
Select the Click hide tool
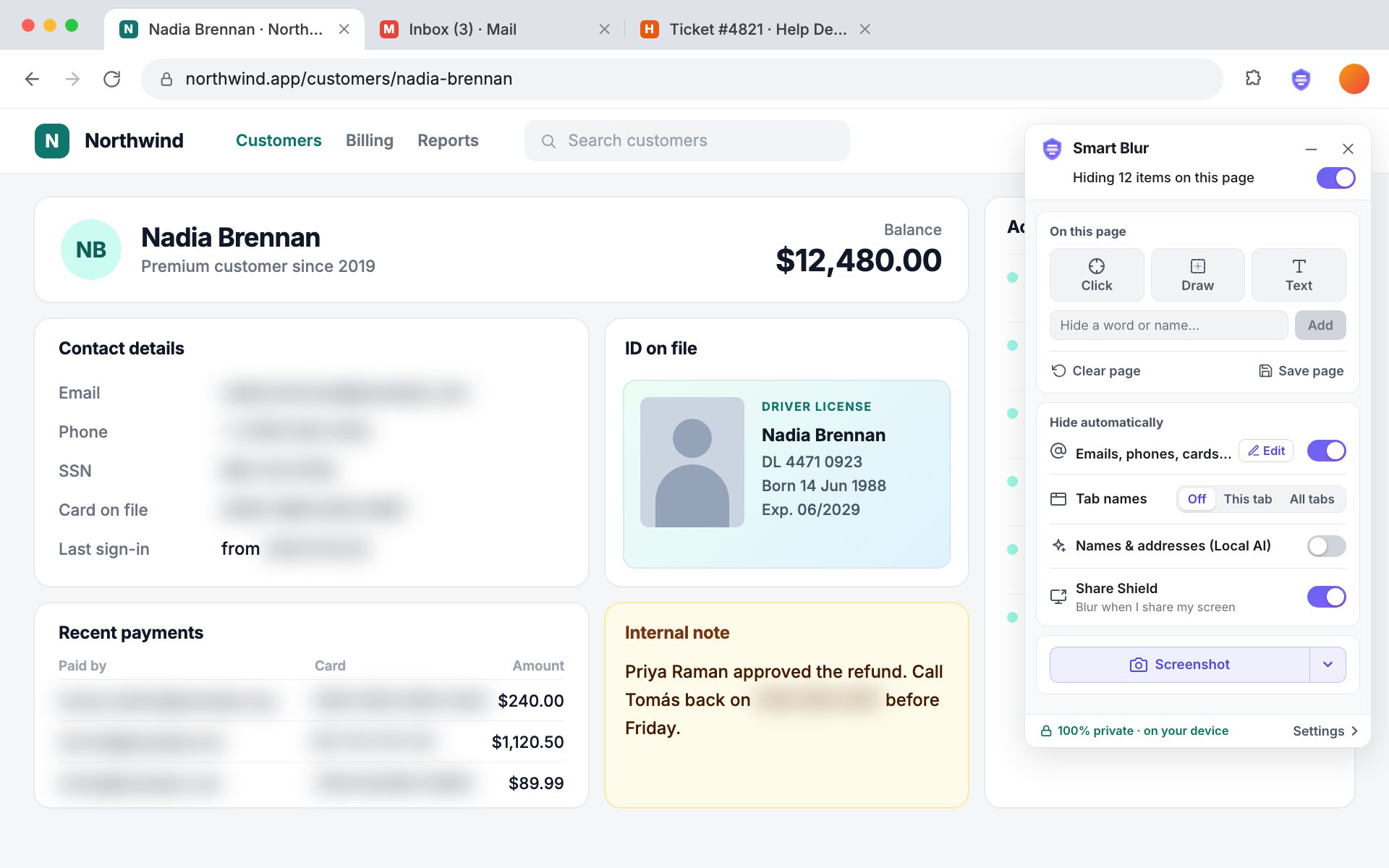(x=1096, y=275)
